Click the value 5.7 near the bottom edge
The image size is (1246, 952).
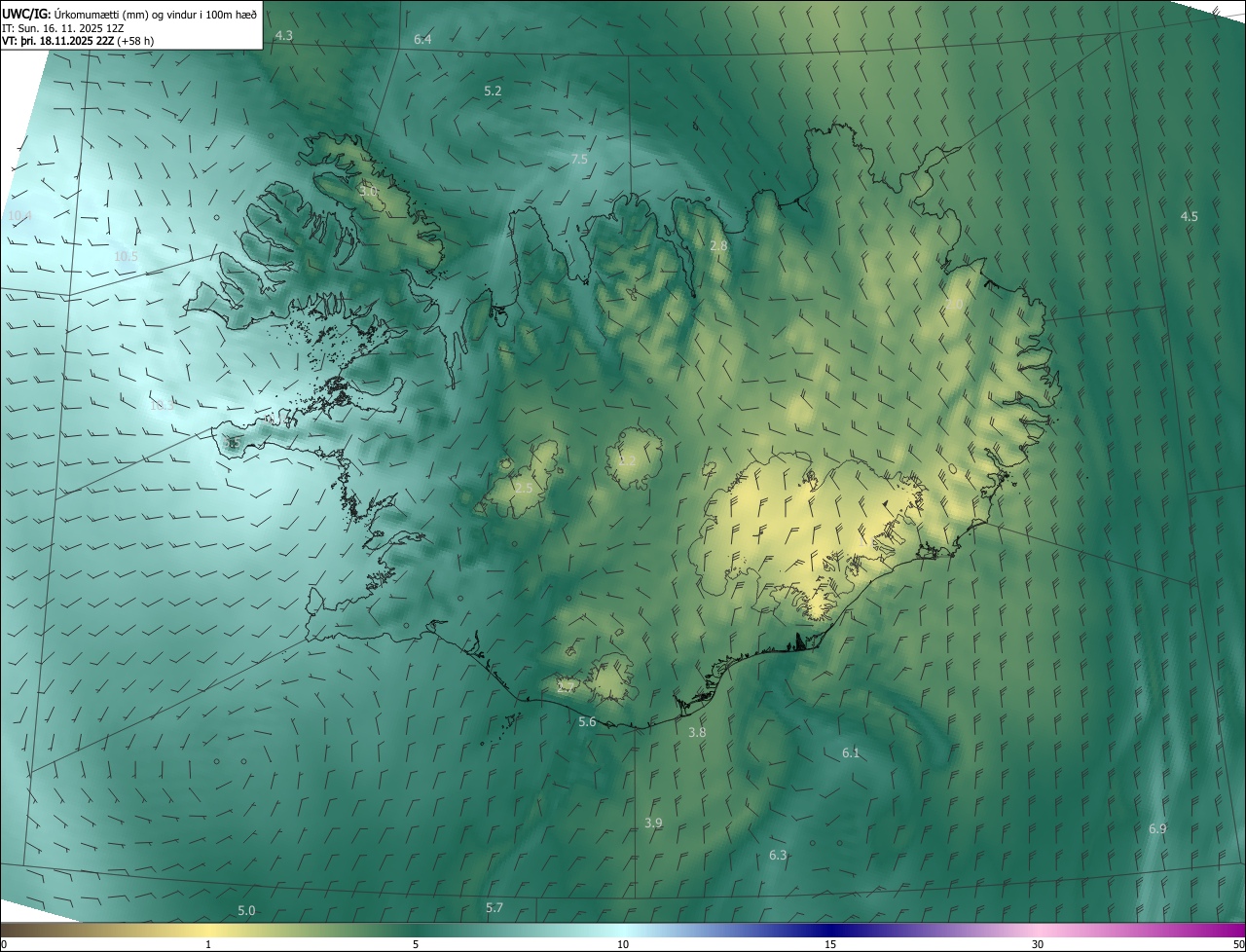pos(495,907)
